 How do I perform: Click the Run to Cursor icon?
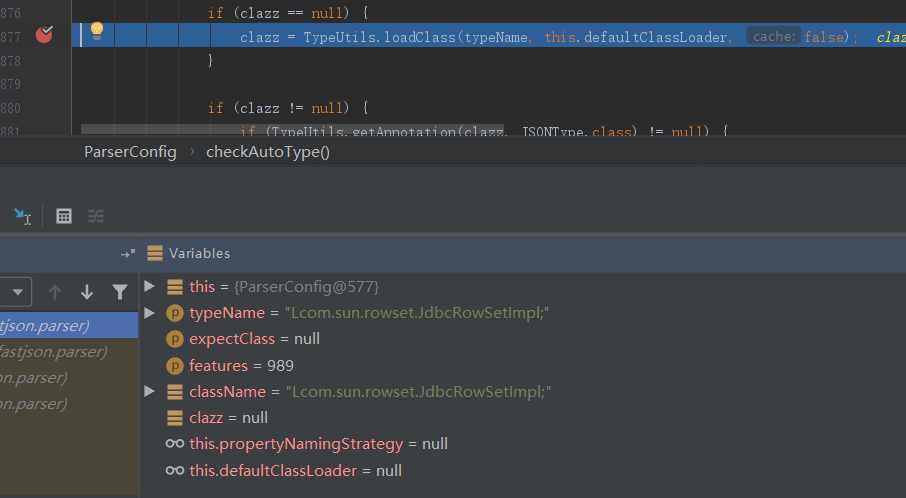(x=22, y=216)
